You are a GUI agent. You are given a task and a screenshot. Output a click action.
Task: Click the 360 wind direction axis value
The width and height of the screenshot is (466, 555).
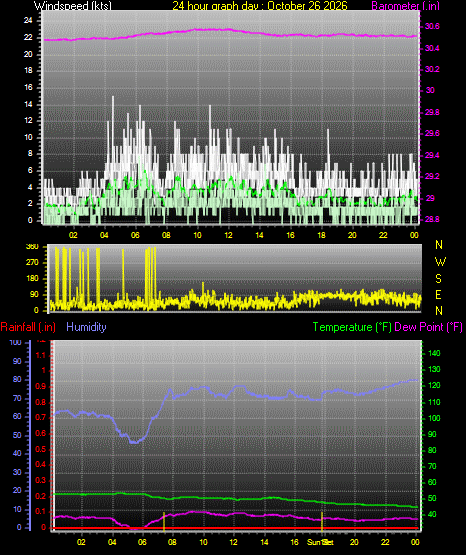(32, 247)
